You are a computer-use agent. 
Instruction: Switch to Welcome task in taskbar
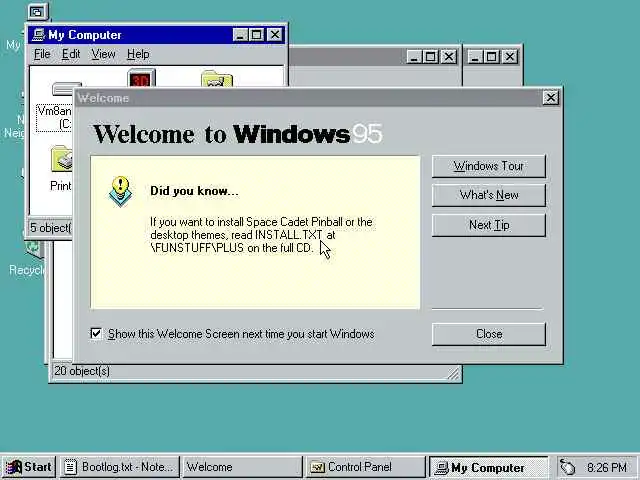[x=242, y=467]
